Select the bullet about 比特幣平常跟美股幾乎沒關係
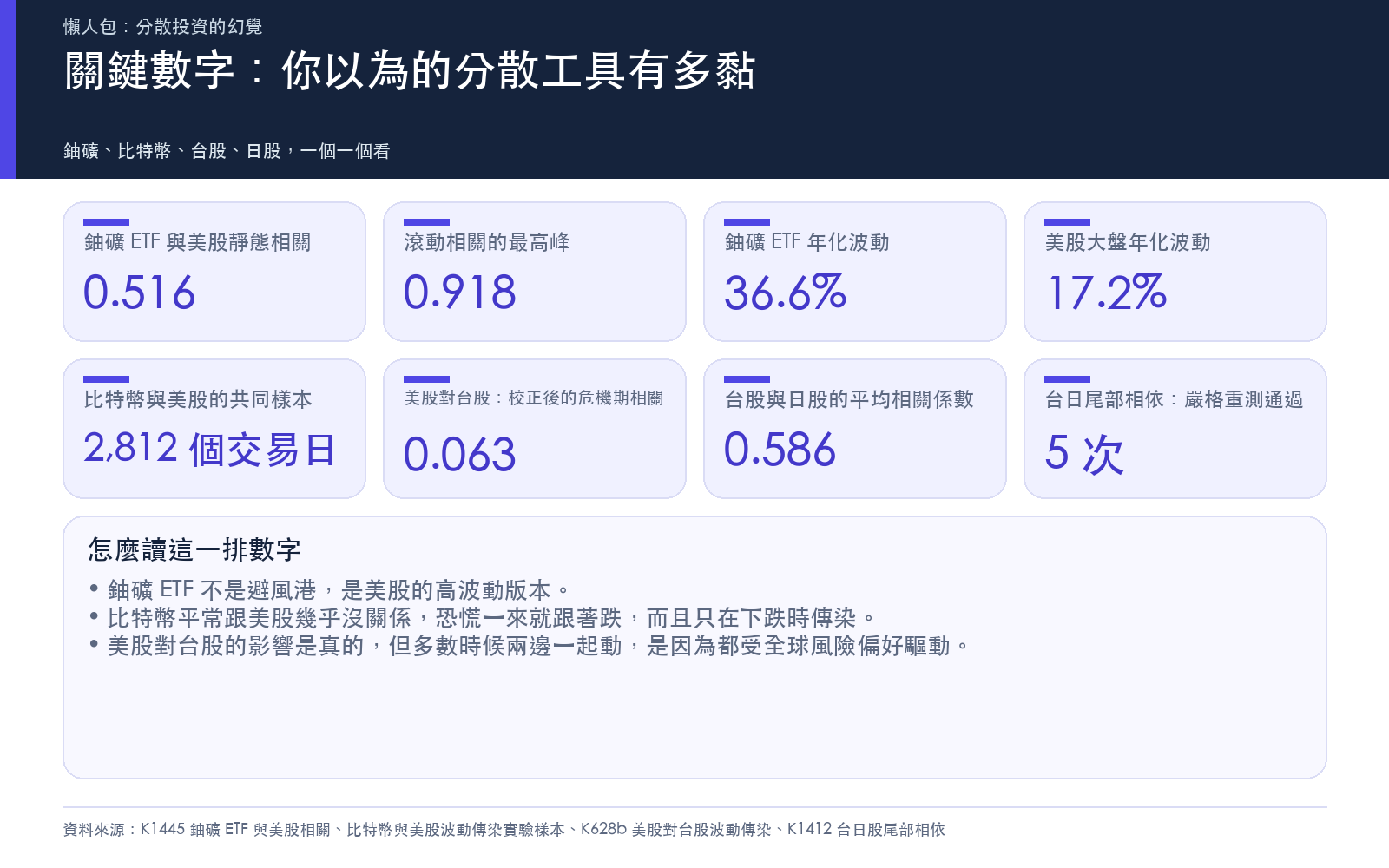Image resolution: width=1389 pixels, height=868 pixels. 483,618
